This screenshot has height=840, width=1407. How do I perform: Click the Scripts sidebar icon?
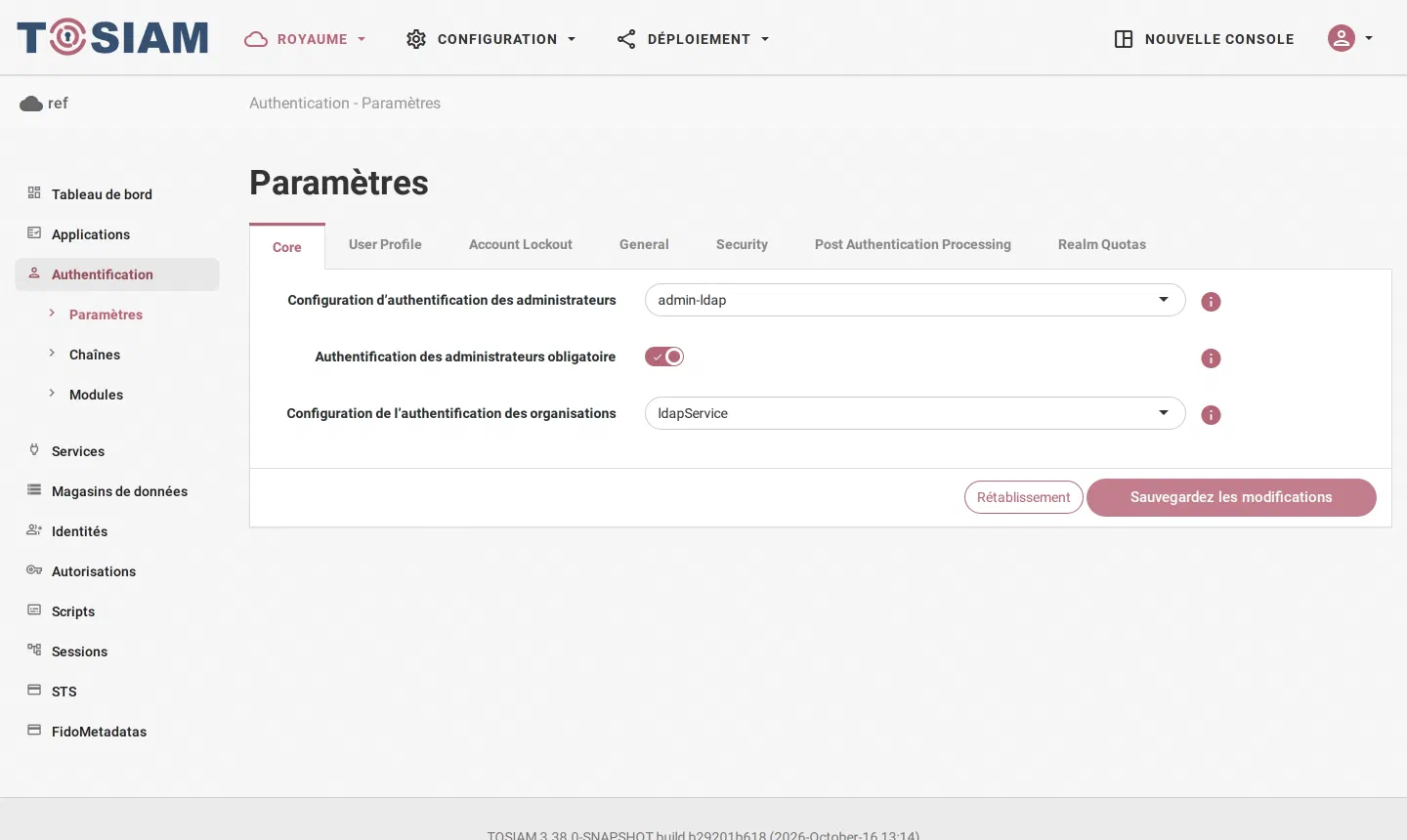point(34,610)
